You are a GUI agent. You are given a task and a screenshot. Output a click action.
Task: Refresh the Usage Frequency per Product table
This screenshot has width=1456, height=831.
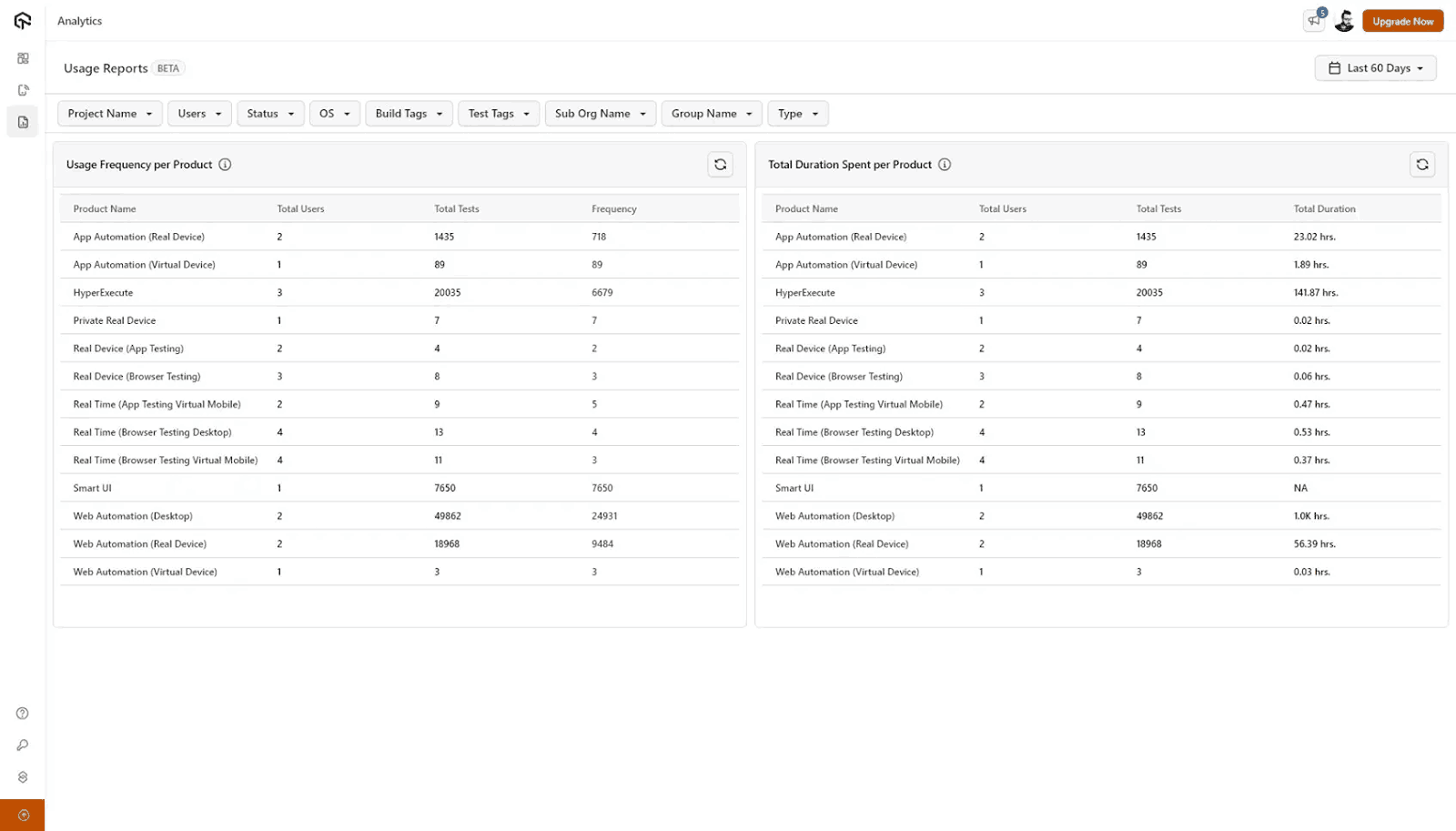click(720, 164)
